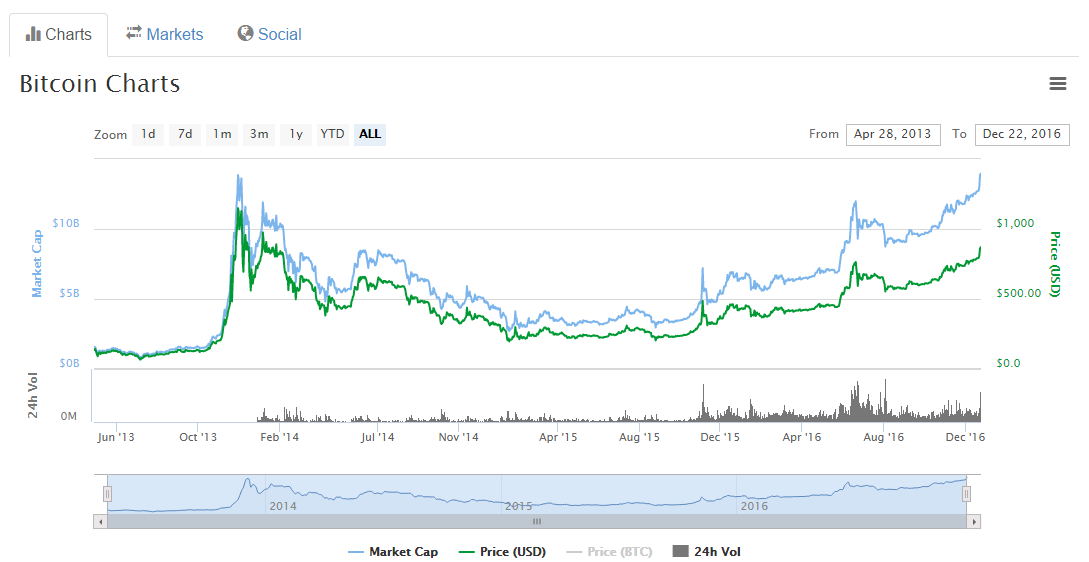Switch to the Markets tab
The width and height of the screenshot is (1089, 562).
tap(165, 34)
